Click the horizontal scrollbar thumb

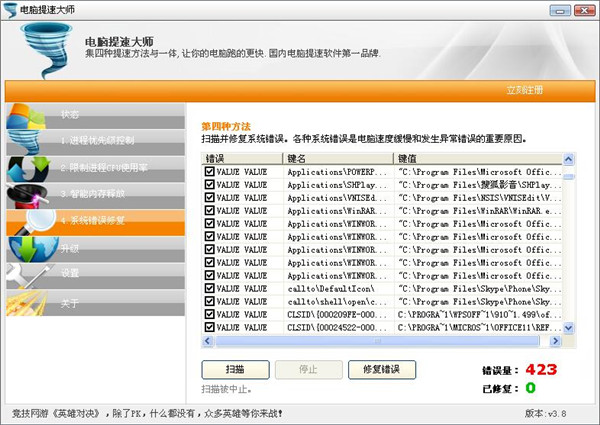click(x=377, y=340)
